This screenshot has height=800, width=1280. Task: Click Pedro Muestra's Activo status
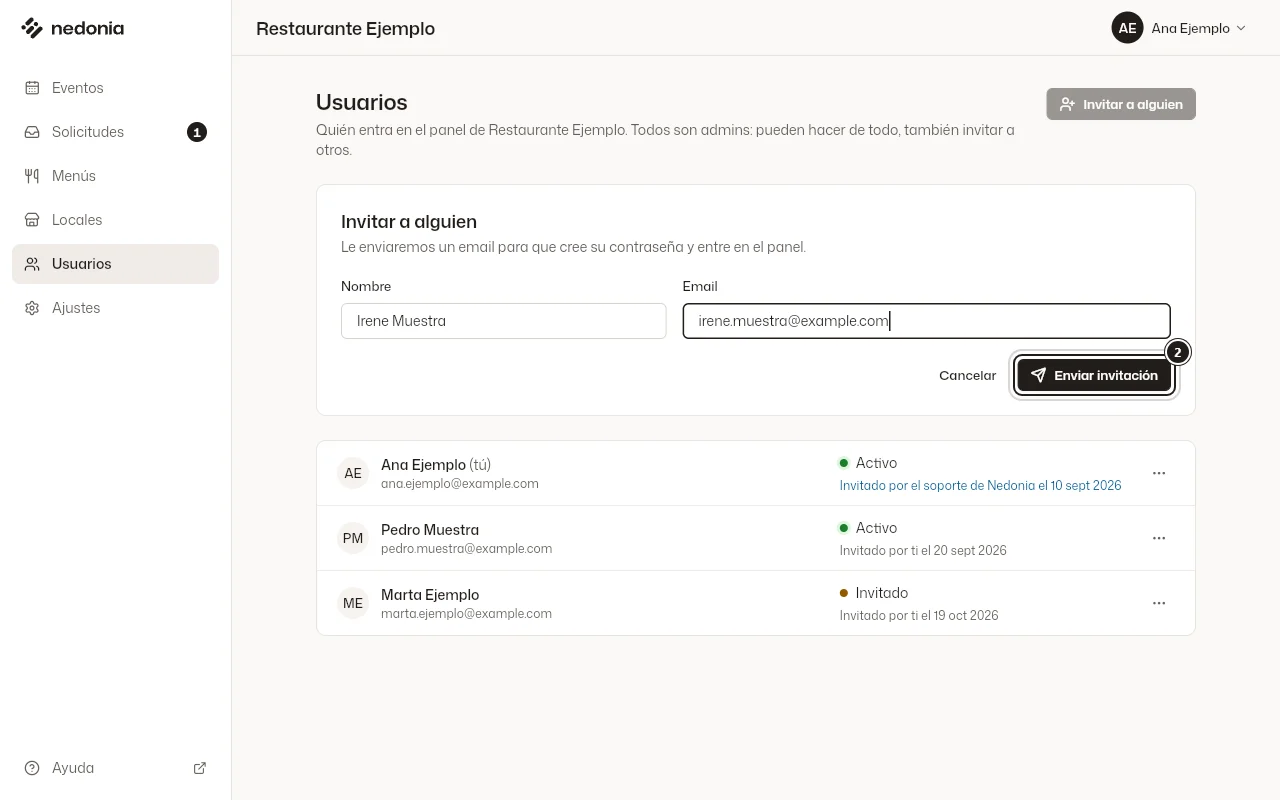pos(868,528)
